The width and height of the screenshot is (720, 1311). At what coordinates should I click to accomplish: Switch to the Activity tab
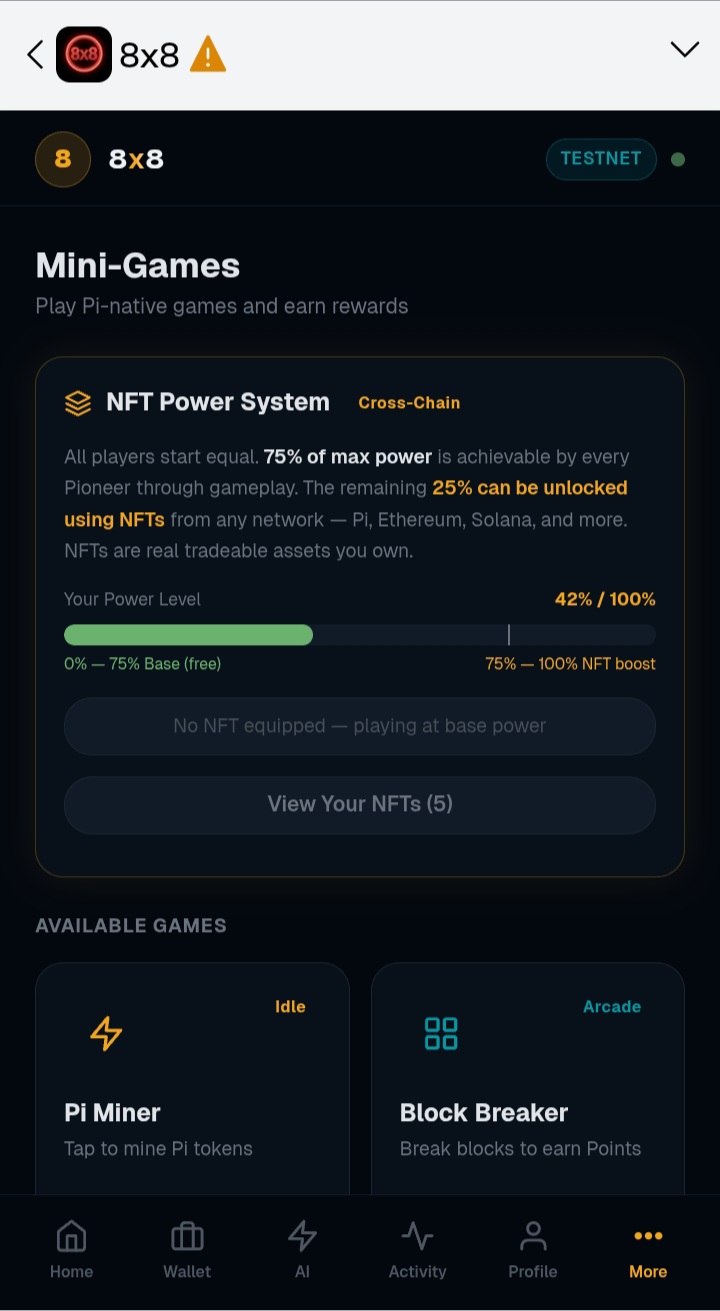coord(417,1250)
